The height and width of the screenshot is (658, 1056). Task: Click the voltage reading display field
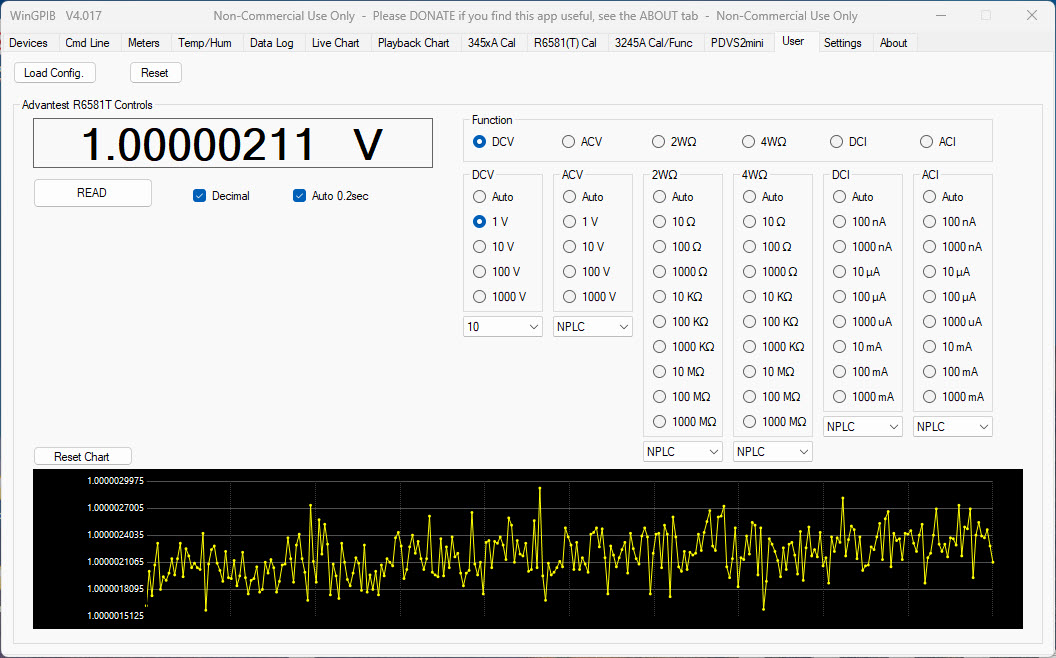tap(233, 144)
